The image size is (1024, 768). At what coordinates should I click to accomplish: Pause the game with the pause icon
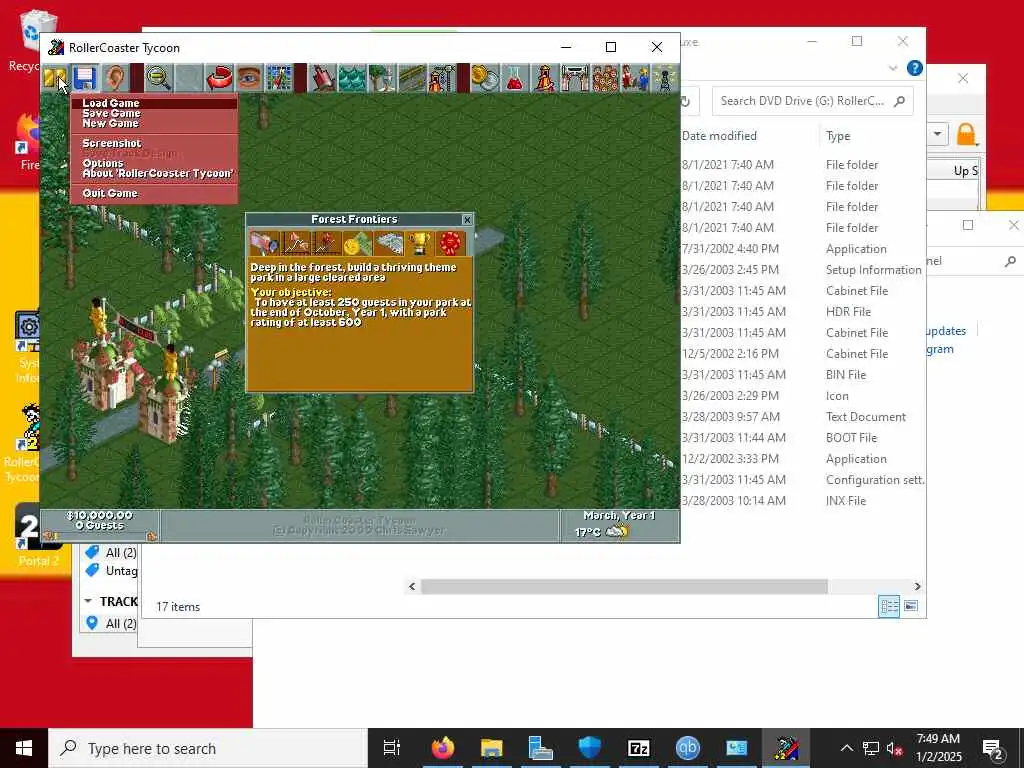[56, 78]
